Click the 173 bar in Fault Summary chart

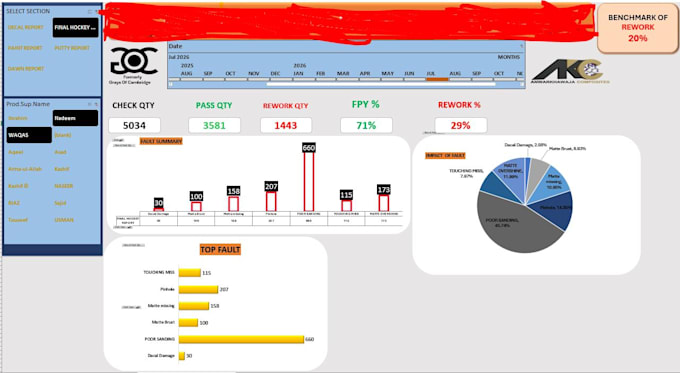[384, 203]
